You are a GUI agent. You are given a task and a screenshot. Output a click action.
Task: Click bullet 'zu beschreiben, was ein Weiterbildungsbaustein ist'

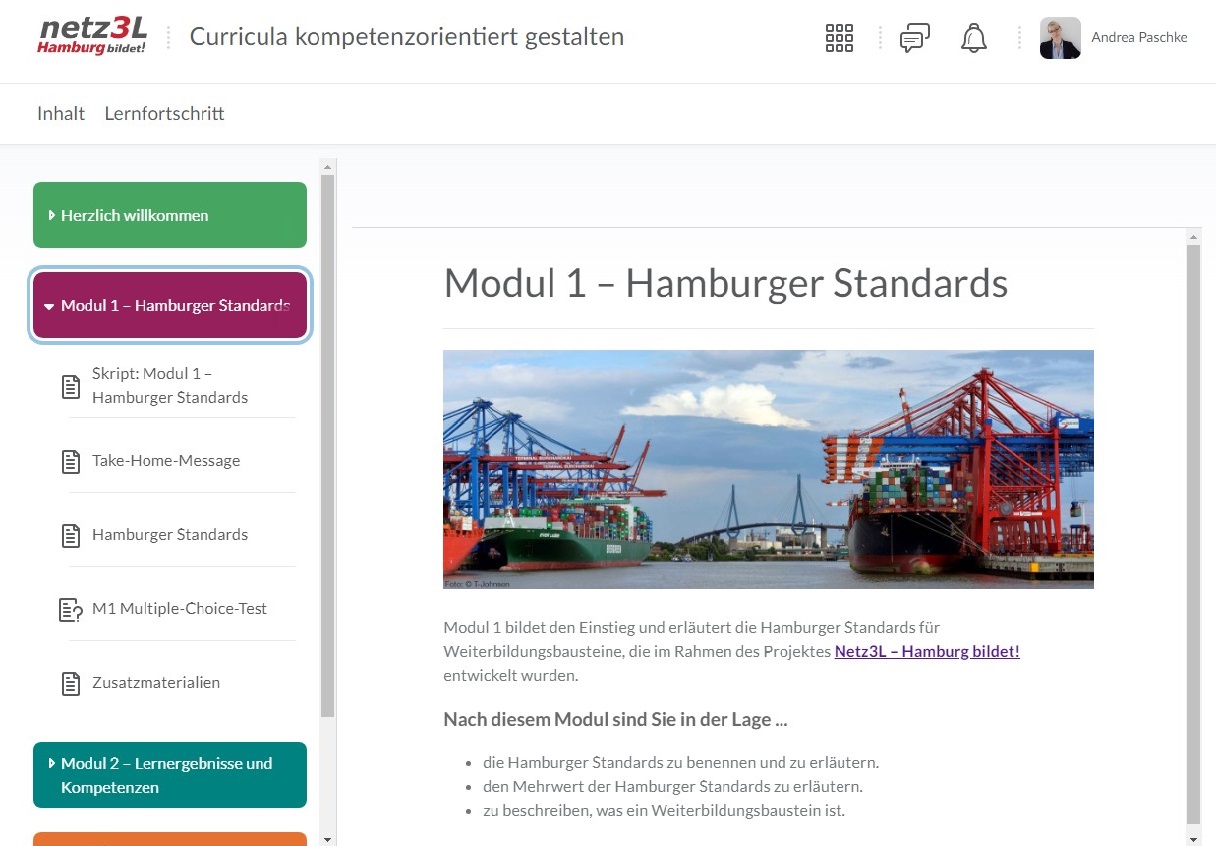coord(664,810)
